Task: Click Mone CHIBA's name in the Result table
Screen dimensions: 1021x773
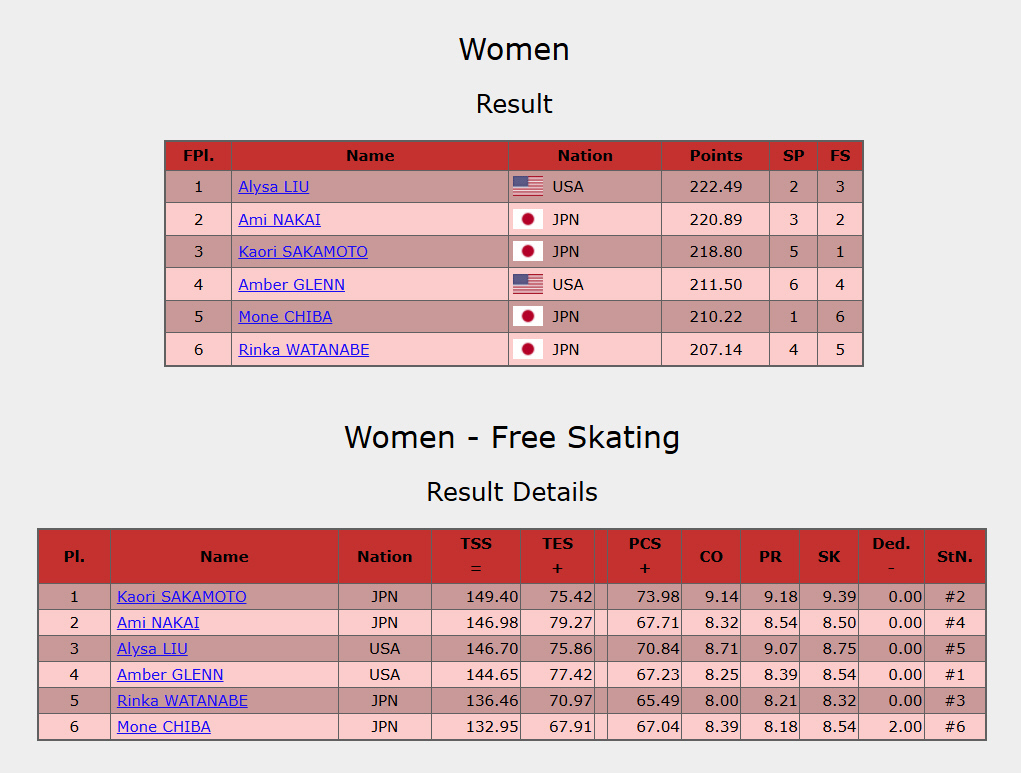Action: [x=285, y=316]
